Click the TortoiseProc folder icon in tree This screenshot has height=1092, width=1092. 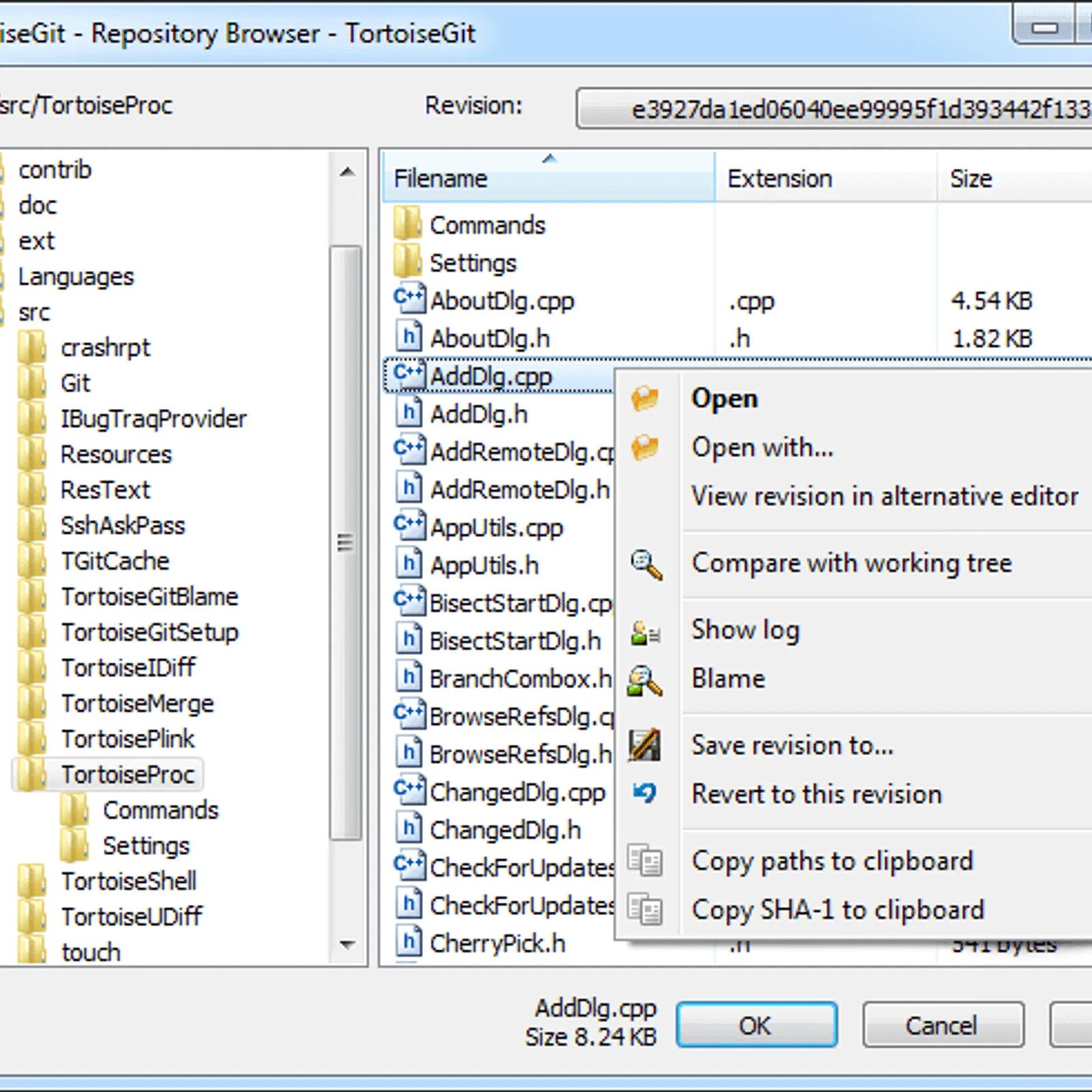pos(32,774)
